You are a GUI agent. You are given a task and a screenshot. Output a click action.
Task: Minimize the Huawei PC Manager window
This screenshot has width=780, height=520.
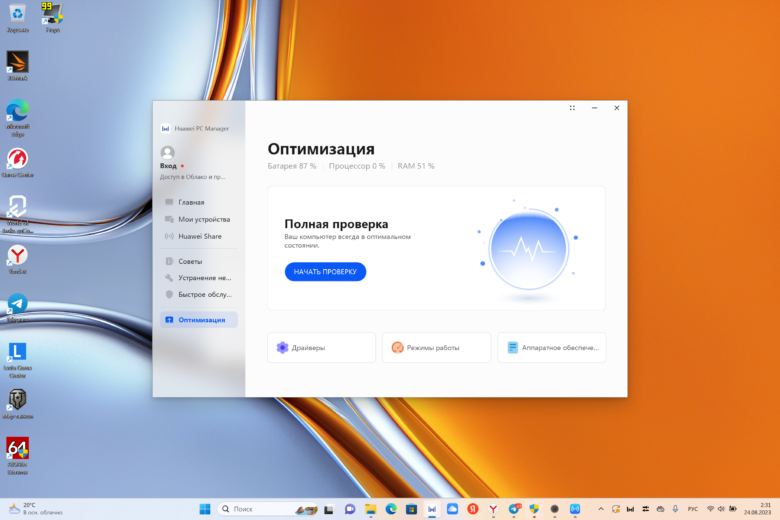coord(594,108)
